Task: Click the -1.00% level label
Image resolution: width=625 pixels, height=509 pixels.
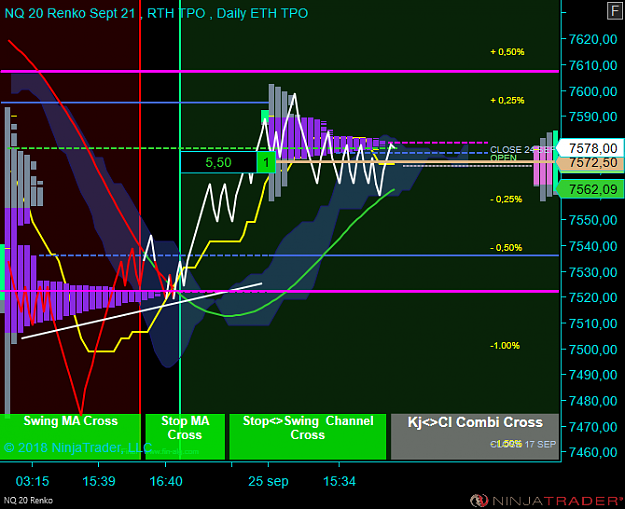Action: coord(505,346)
